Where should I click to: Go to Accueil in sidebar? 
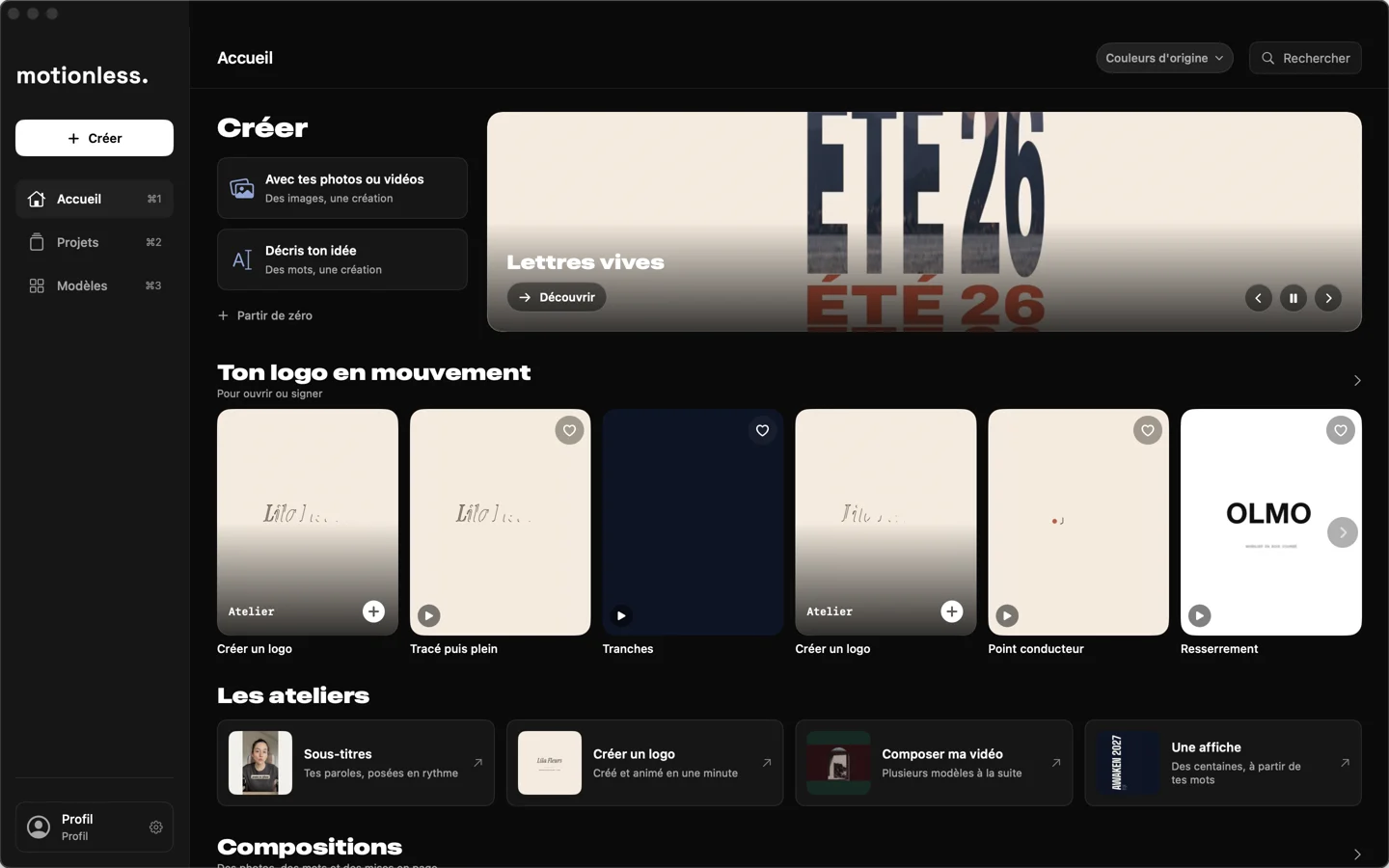(x=95, y=199)
